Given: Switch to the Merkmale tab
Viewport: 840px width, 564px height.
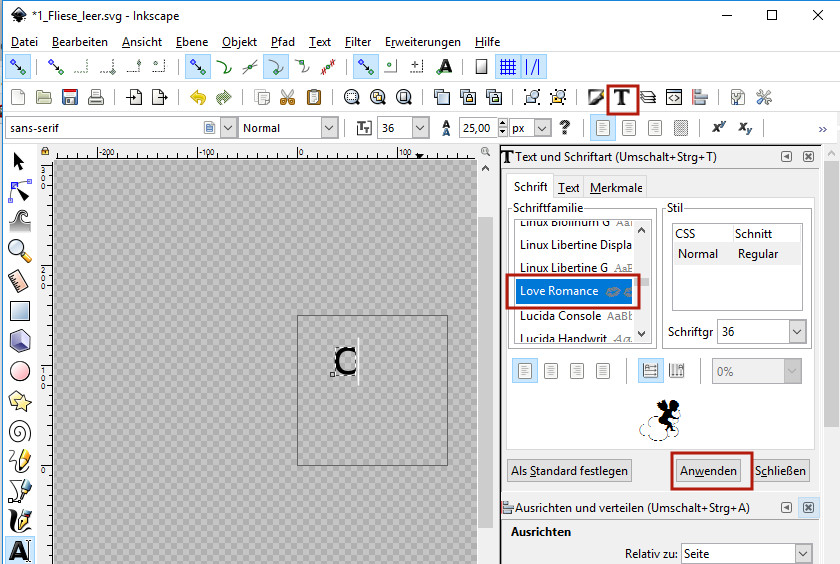Looking at the screenshot, I should pyautogui.click(x=616, y=188).
